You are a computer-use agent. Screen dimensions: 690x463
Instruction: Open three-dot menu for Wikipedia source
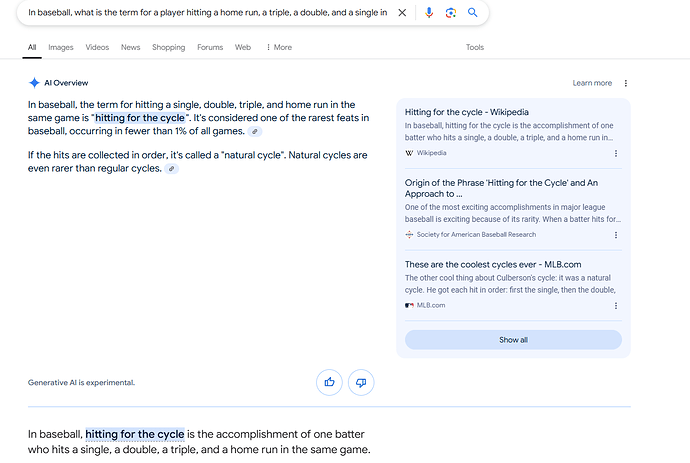[x=616, y=153]
